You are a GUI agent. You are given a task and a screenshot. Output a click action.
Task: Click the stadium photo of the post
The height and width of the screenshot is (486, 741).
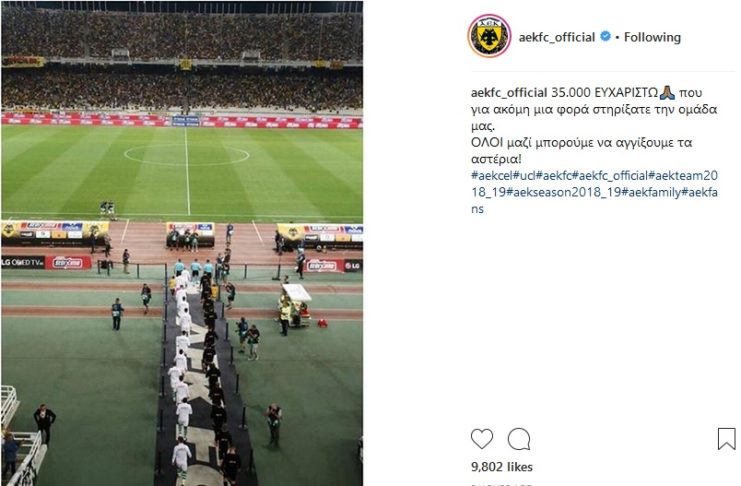point(182,243)
